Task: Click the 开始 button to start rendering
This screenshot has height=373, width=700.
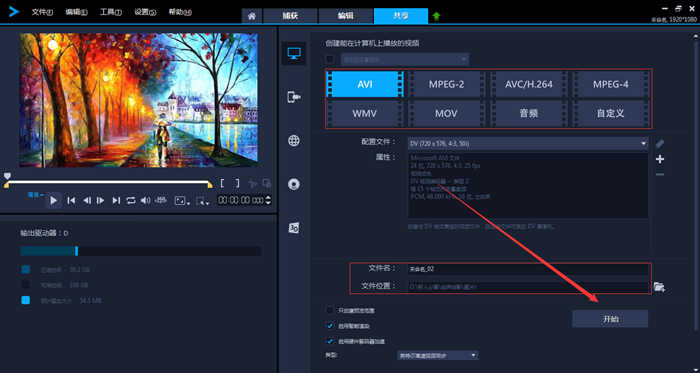Action: (610, 319)
